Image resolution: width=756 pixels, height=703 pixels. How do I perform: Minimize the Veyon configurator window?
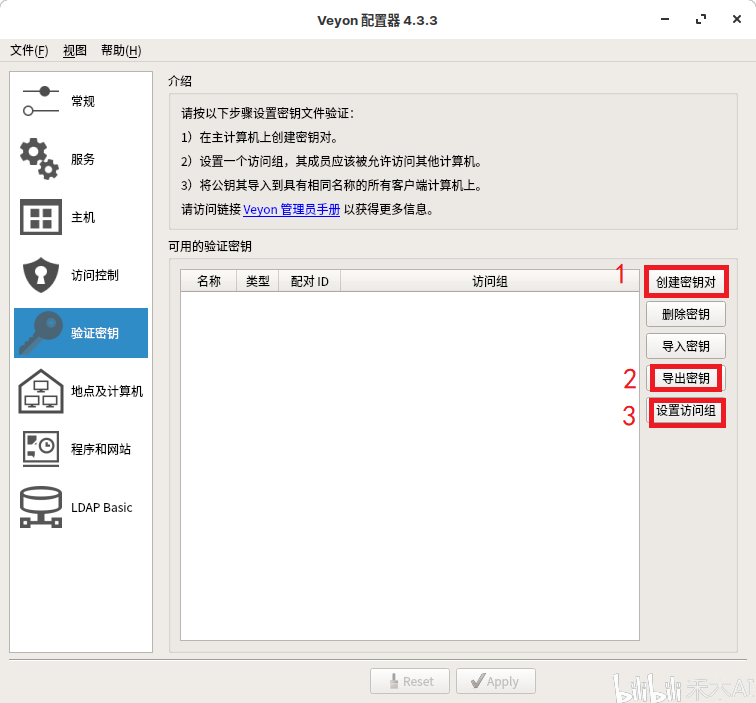tap(665, 19)
